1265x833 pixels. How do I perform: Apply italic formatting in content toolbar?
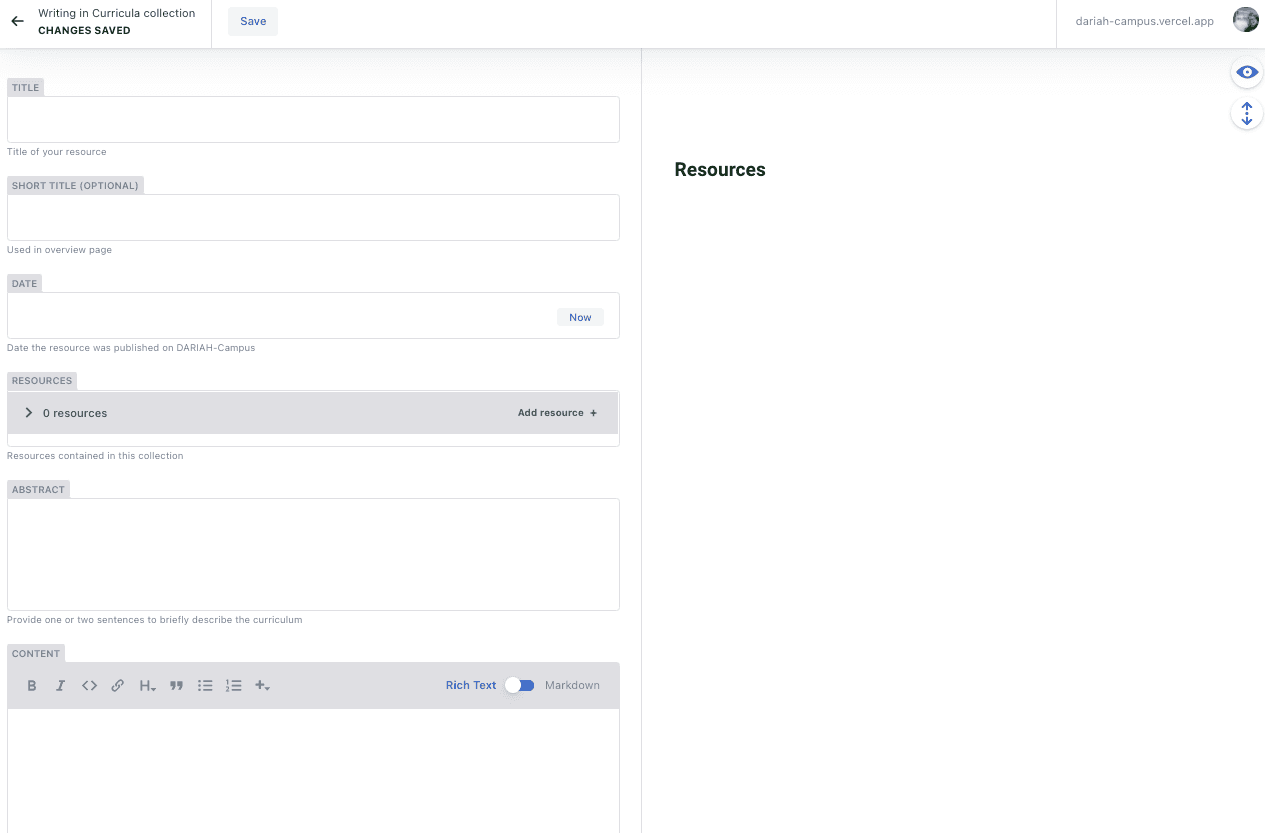(60, 686)
